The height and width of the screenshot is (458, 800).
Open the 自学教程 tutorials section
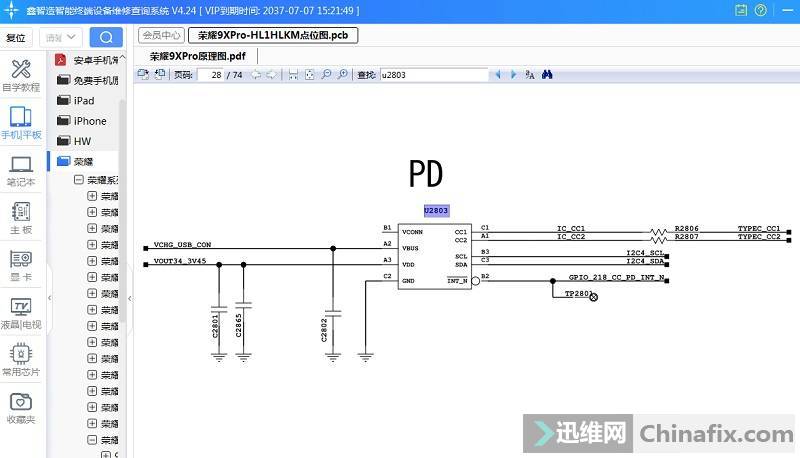21,75
